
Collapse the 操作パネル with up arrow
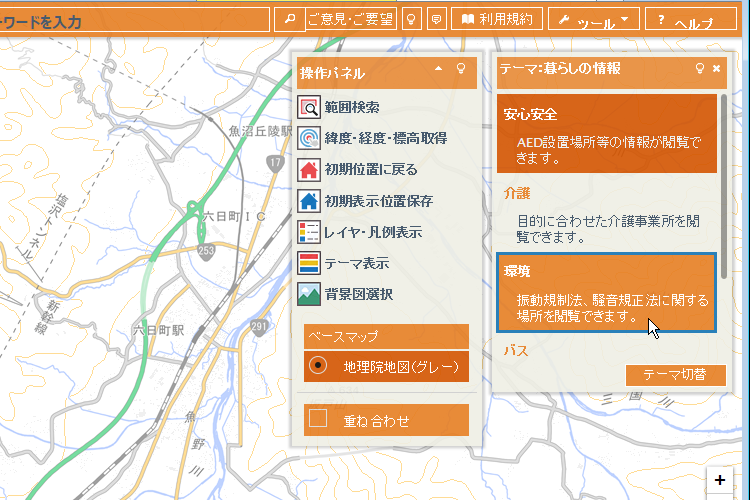(x=439, y=68)
